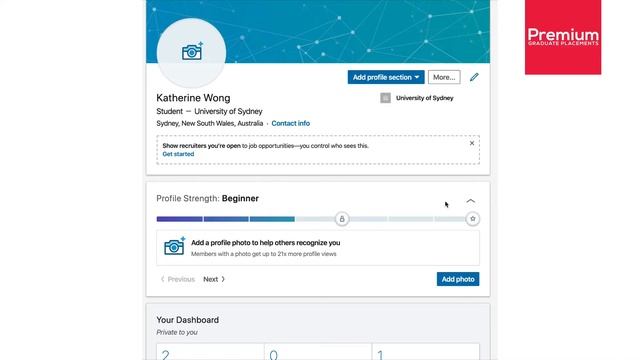Open the Contact info link
This screenshot has width=640, height=360.
pos(291,123)
